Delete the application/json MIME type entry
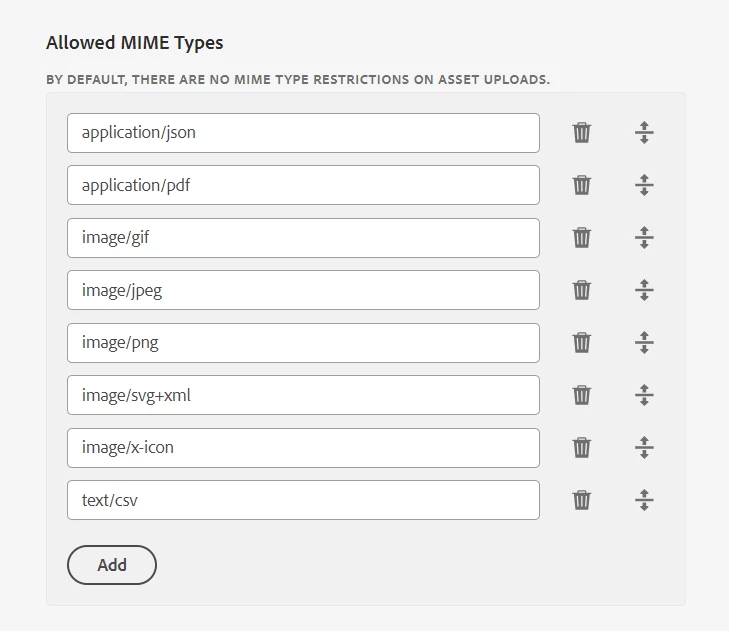The width and height of the screenshot is (729, 631). (x=581, y=133)
